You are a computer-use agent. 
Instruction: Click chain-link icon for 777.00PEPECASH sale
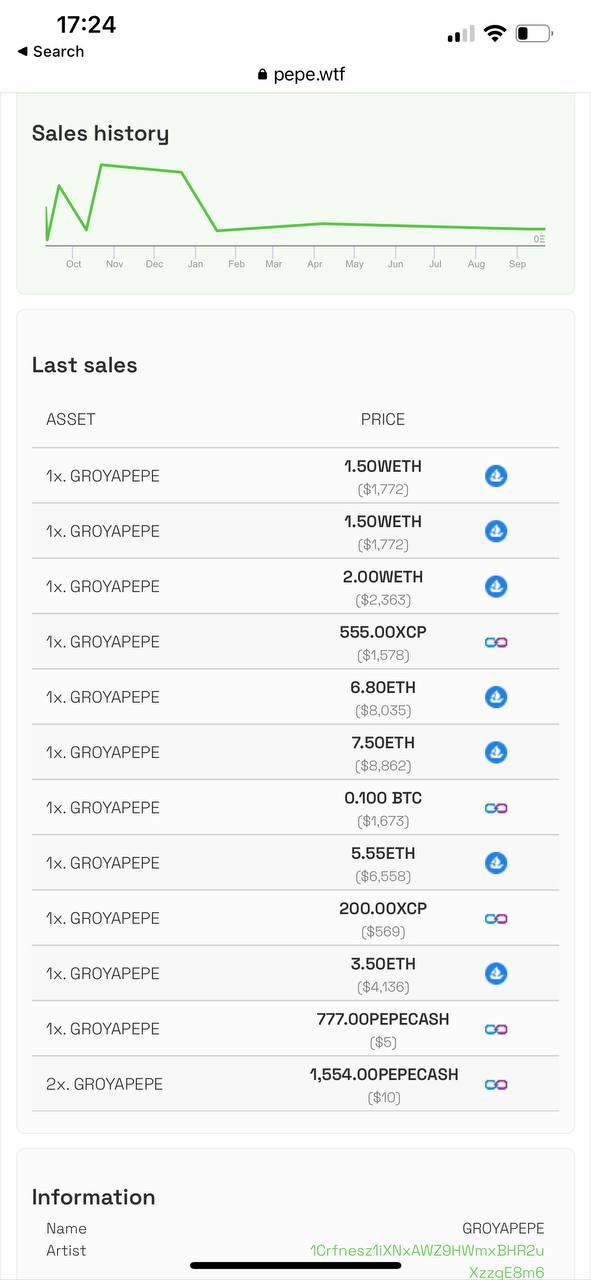coord(496,1029)
